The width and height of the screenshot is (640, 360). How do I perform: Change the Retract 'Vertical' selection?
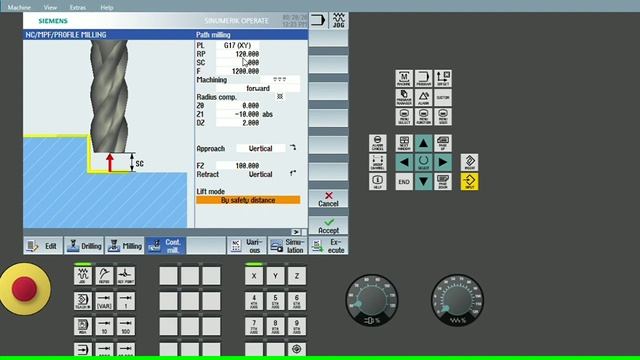(x=261, y=174)
